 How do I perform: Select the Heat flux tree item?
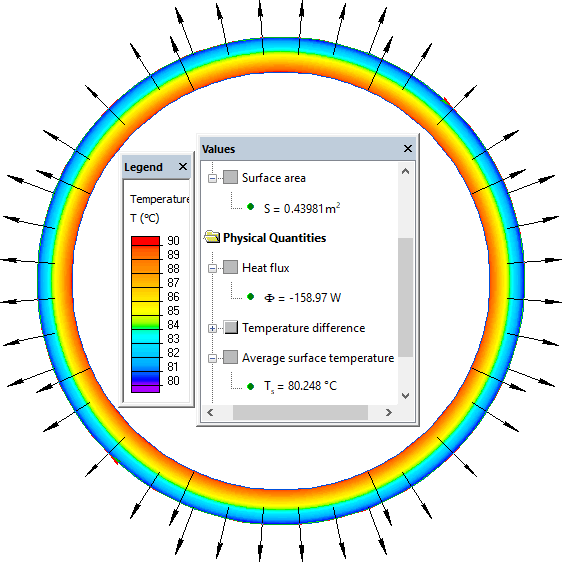tap(266, 268)
